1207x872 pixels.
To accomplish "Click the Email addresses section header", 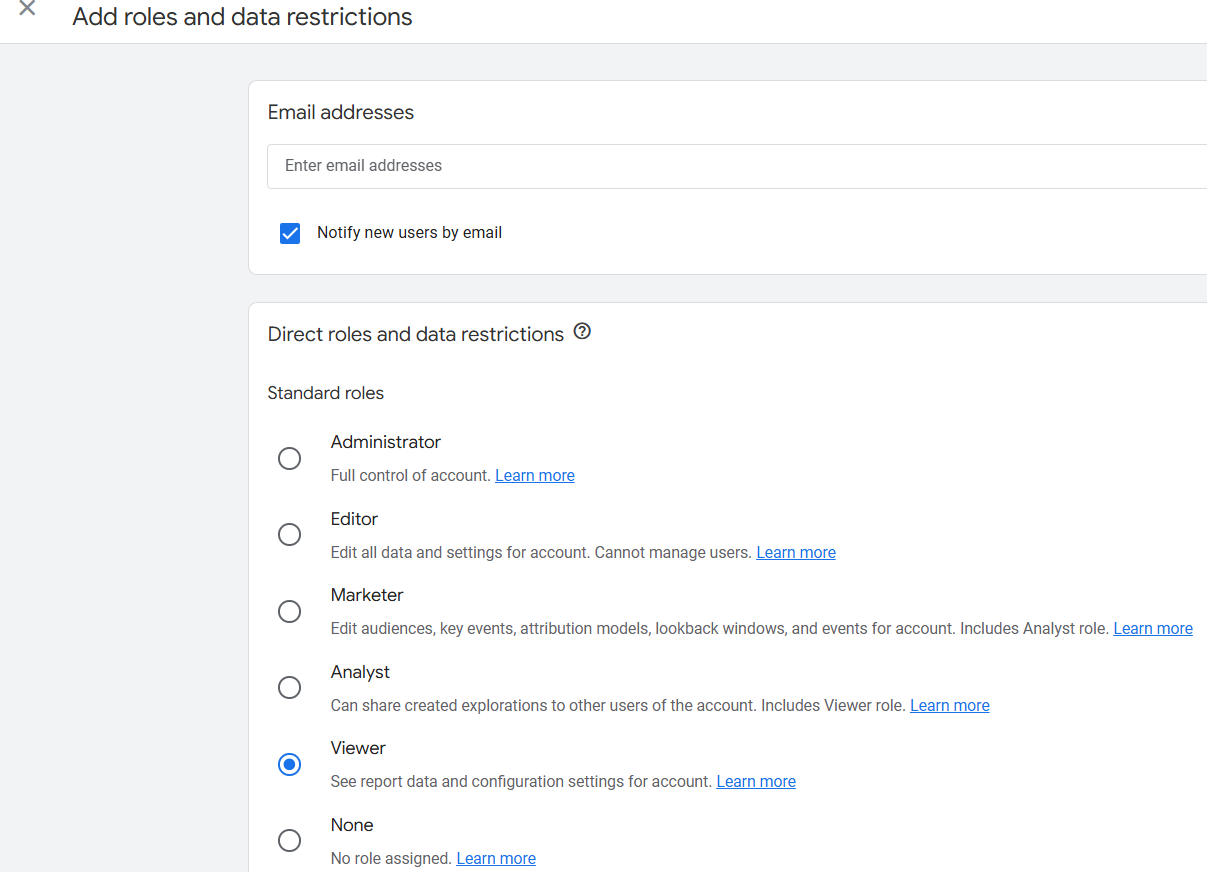I will click(340, 112).
